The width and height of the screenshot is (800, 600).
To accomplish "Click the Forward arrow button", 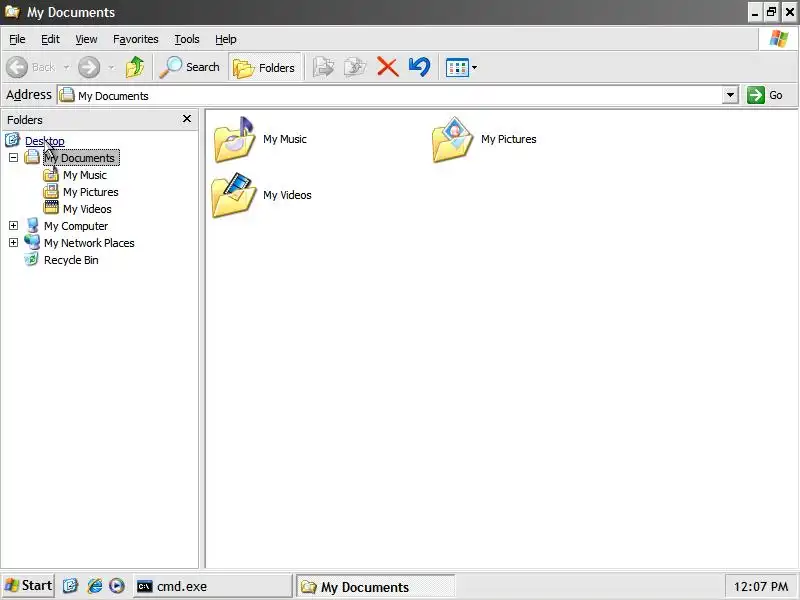I will [89, 67].
